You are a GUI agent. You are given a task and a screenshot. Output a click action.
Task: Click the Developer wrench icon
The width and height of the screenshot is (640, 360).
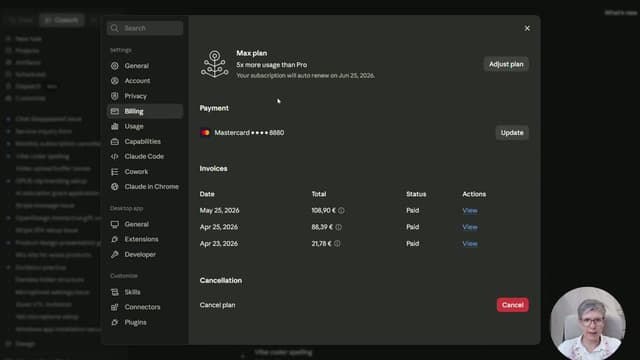tap(115, 254)
